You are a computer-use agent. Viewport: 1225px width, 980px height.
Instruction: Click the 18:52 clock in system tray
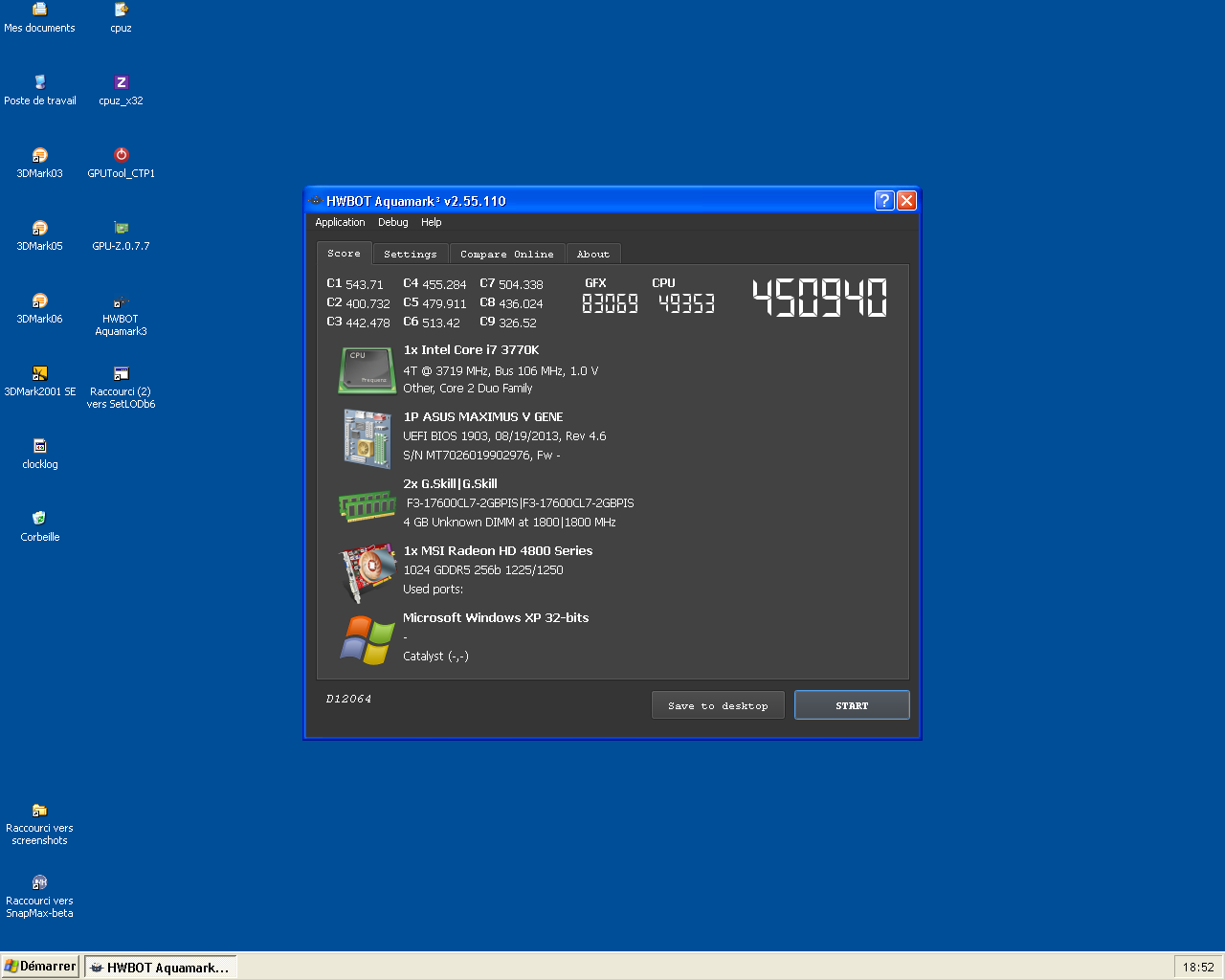pyautogui.click(x=1198, y=968)
